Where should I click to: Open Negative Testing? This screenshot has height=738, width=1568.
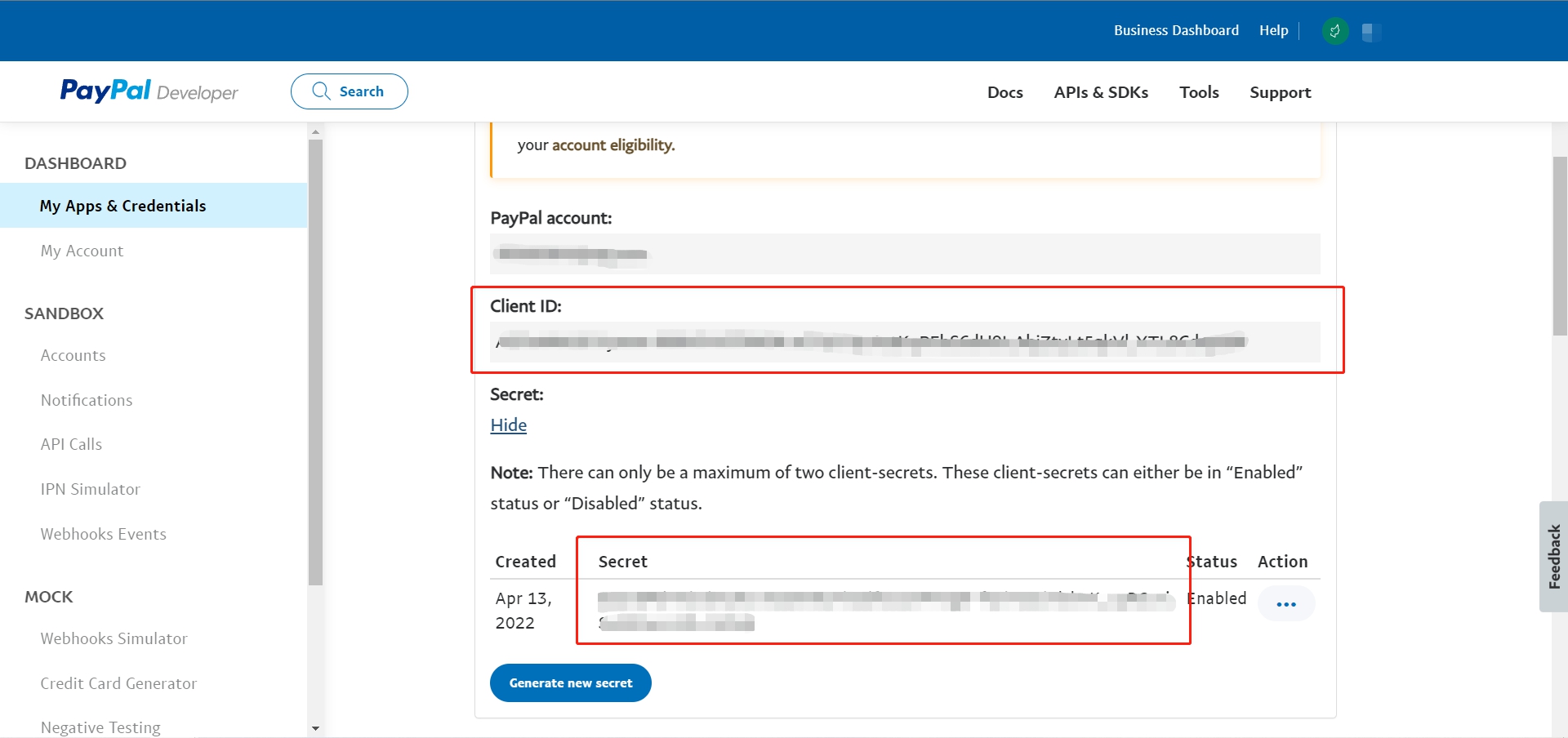[100, 727]
